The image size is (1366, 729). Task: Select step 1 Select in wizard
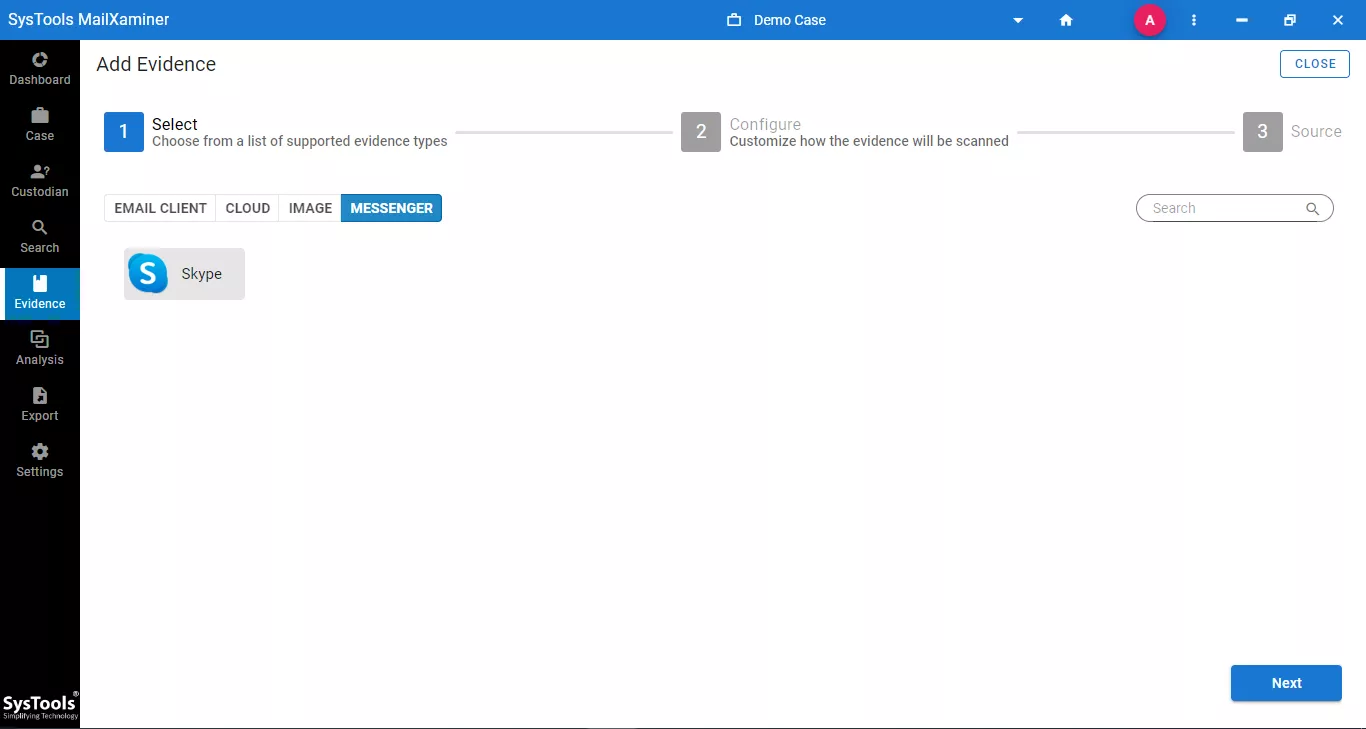click(x=276, y=132)
